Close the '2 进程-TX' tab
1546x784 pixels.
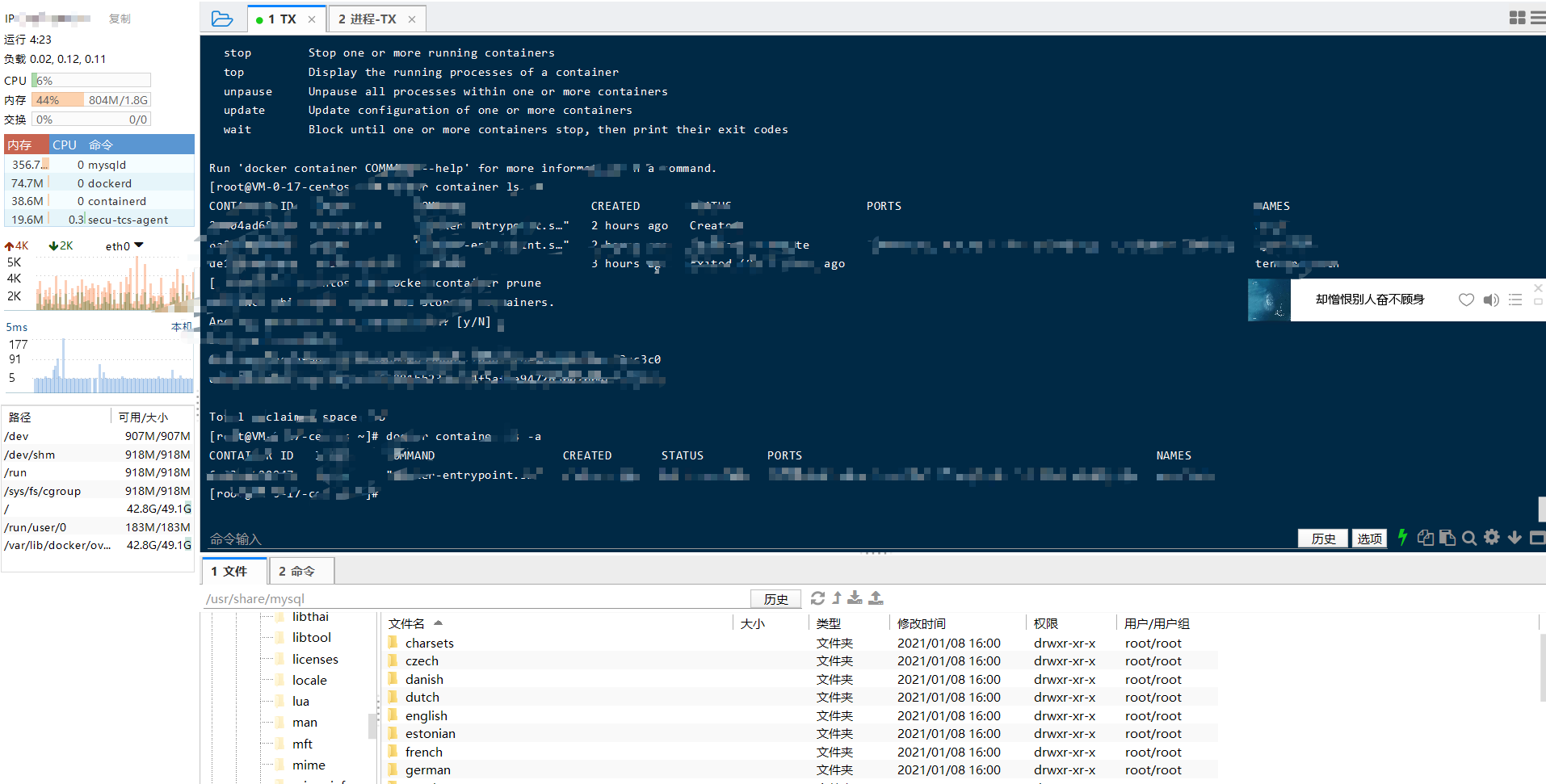point(412,19)
